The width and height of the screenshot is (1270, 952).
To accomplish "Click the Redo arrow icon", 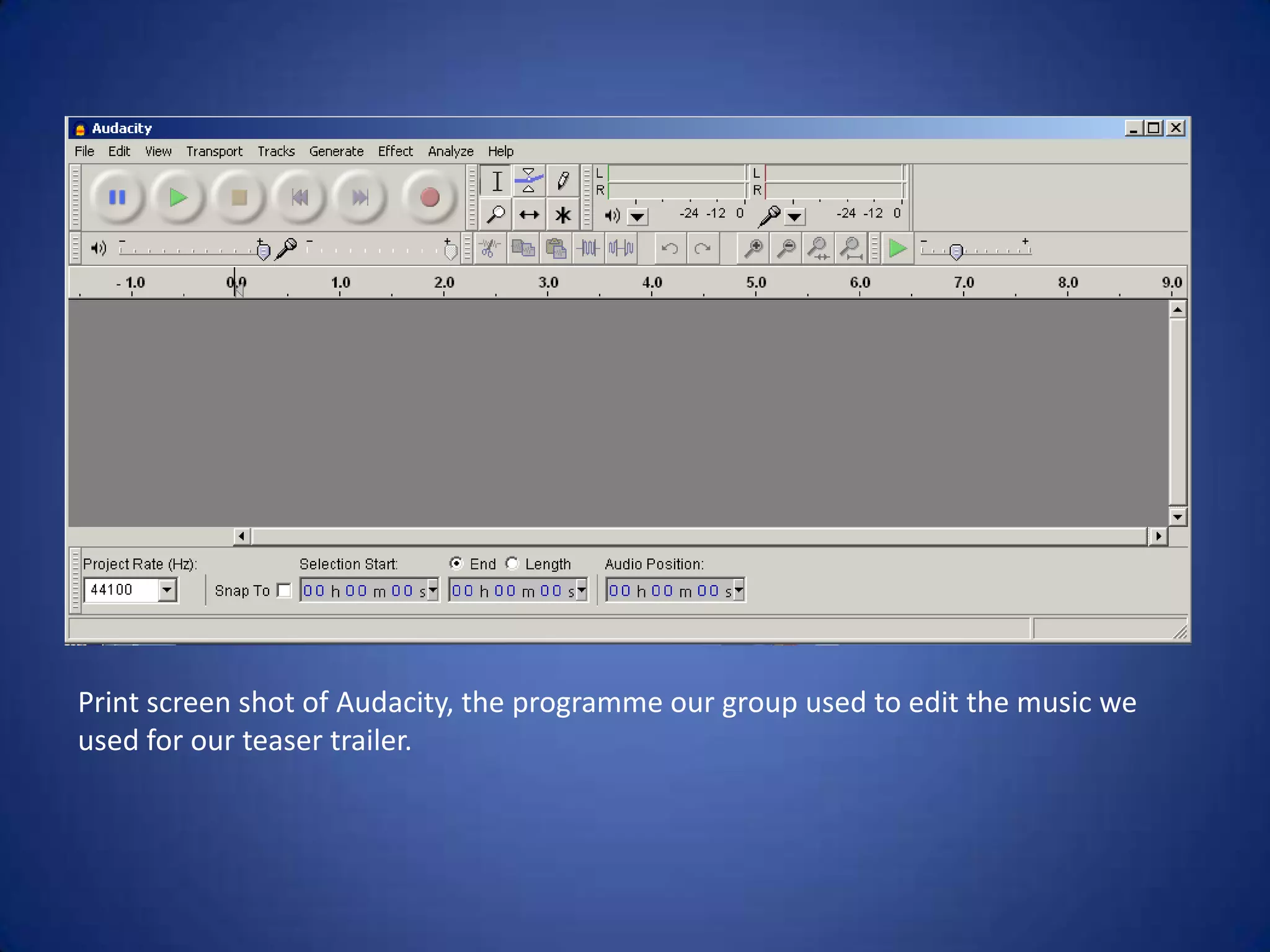I will tap(703, 249).
